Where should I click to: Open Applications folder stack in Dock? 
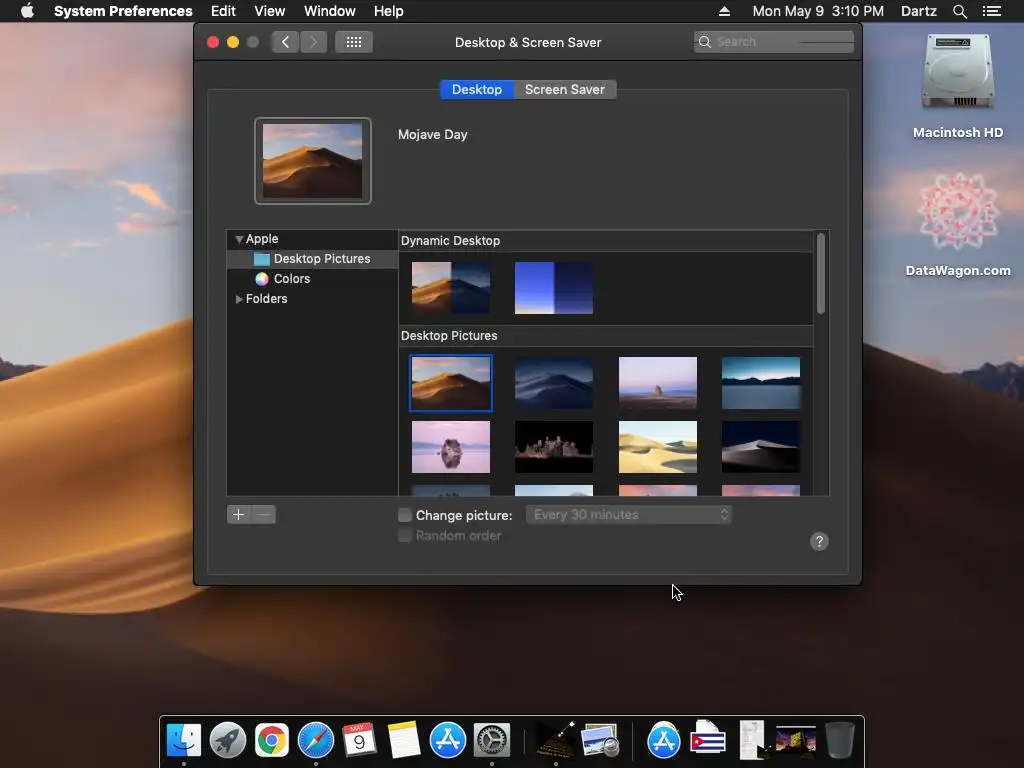[664, 740]
